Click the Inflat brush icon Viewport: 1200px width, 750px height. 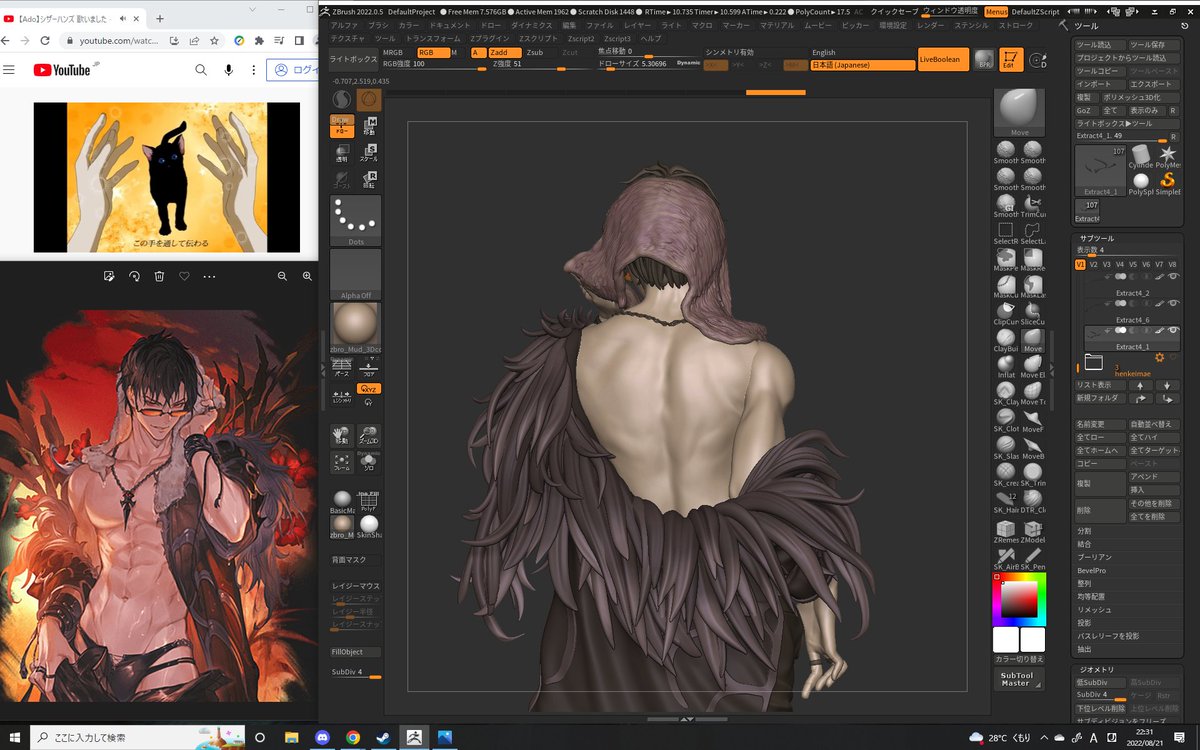[1005, 365]
